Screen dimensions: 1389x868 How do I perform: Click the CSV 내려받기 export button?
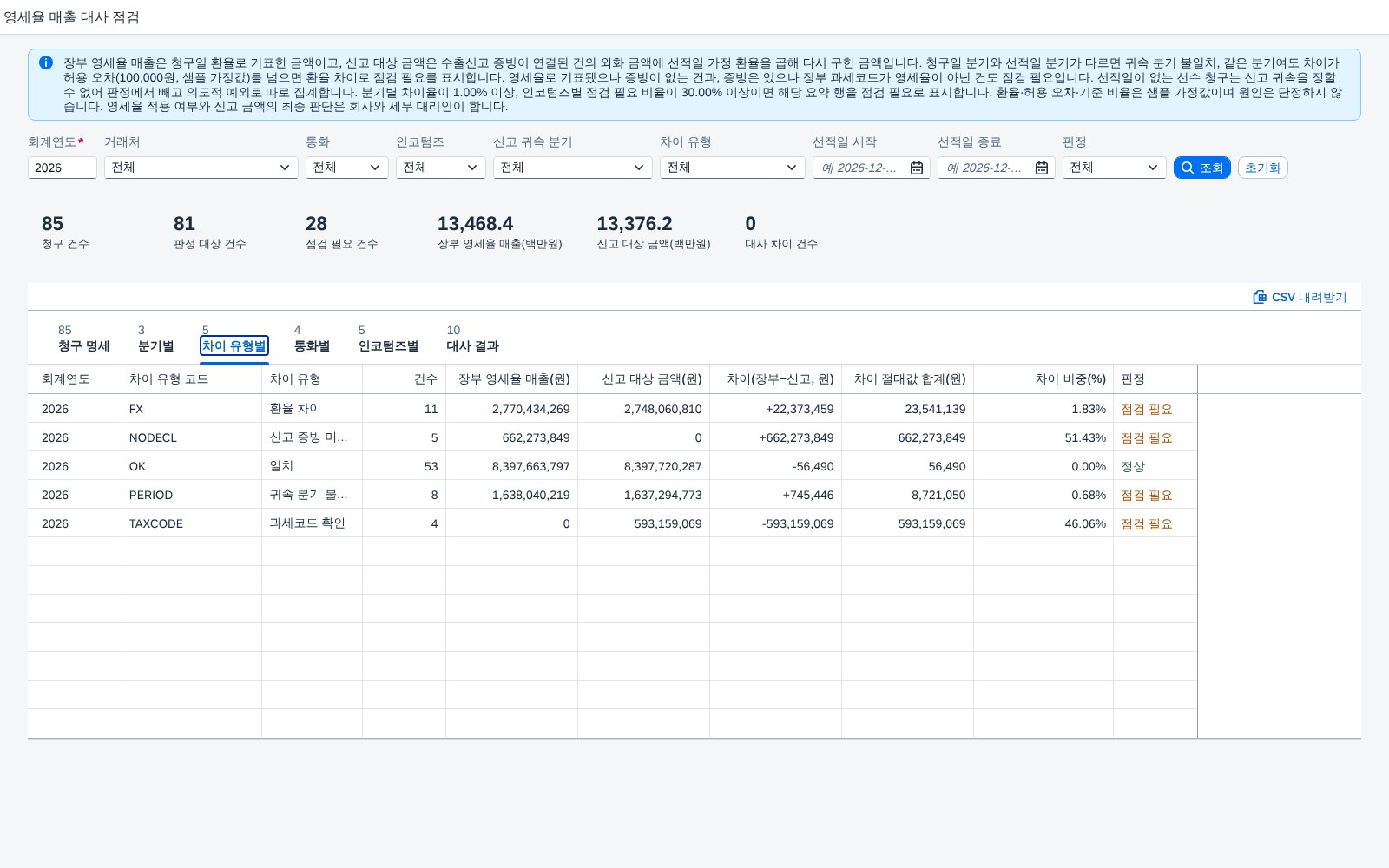(1300, 297)
